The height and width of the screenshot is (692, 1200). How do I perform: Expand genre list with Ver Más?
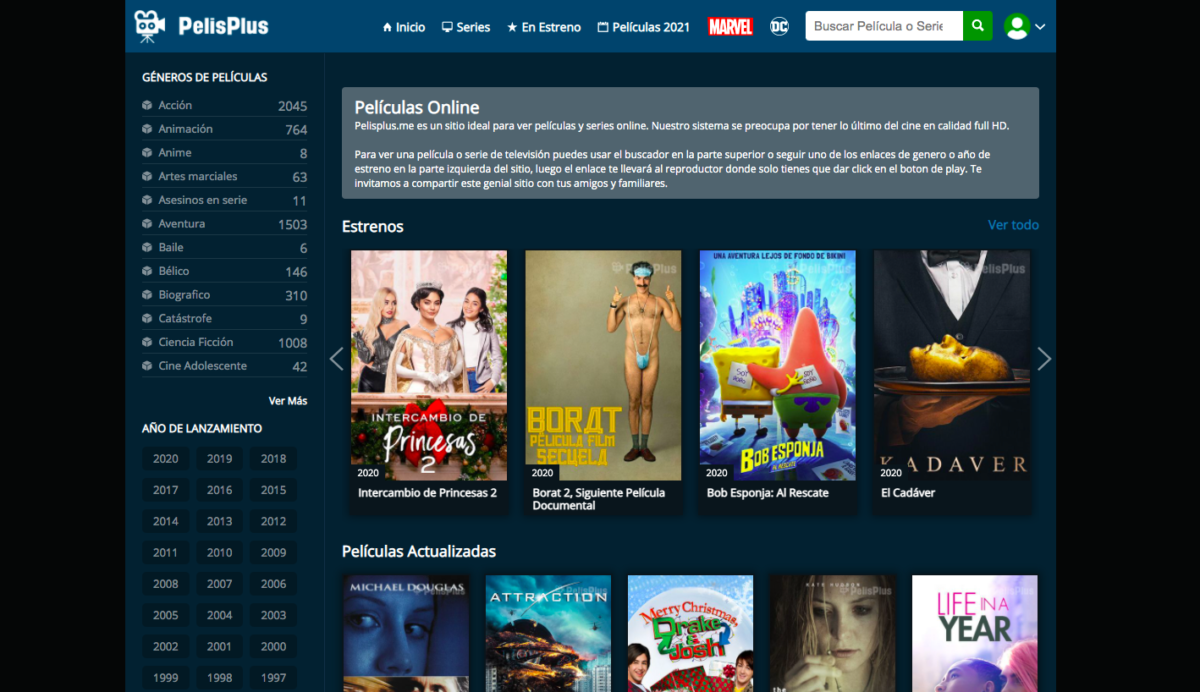tap(288, 401)
